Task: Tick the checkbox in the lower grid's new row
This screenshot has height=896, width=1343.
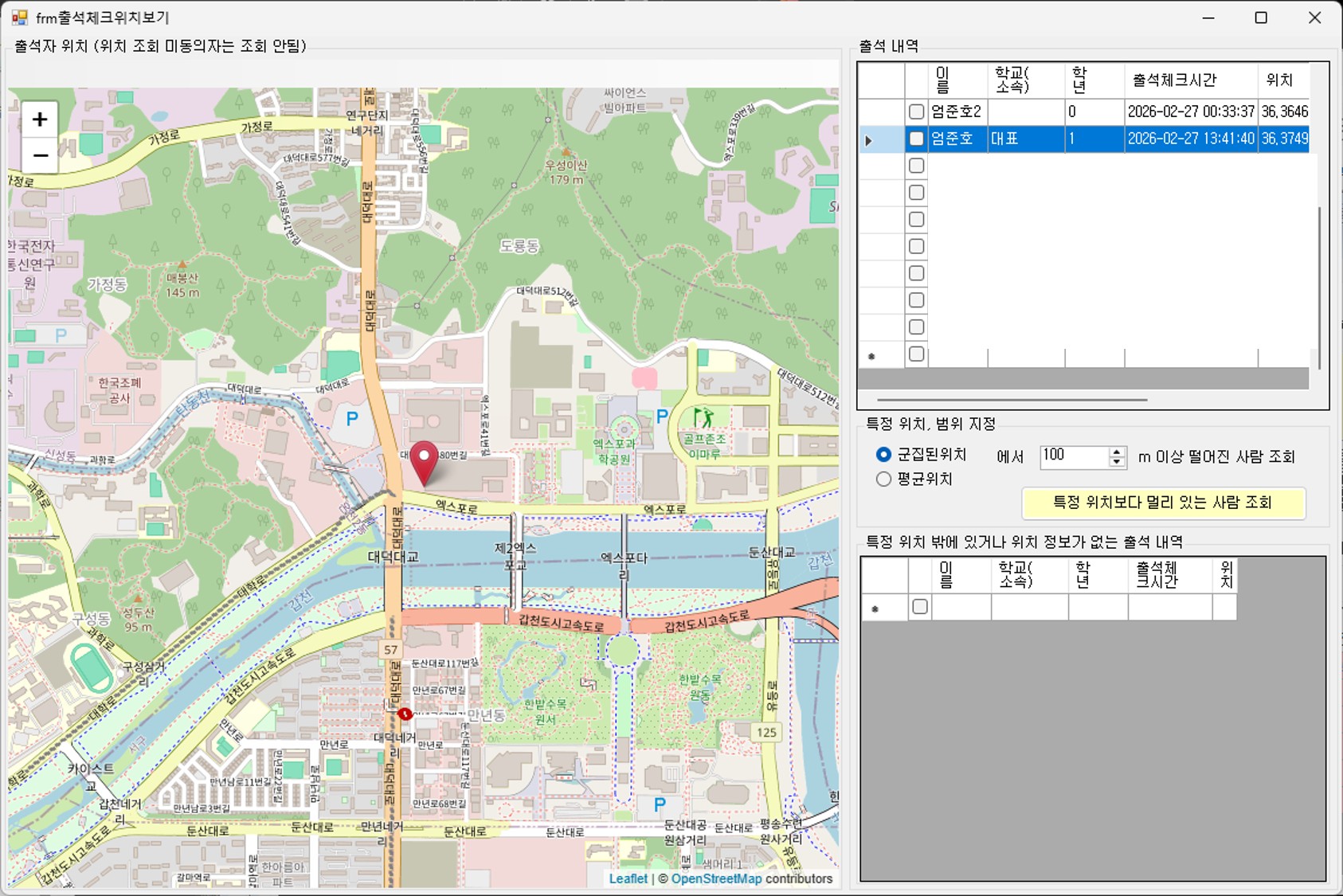Action: click(920, 607)
